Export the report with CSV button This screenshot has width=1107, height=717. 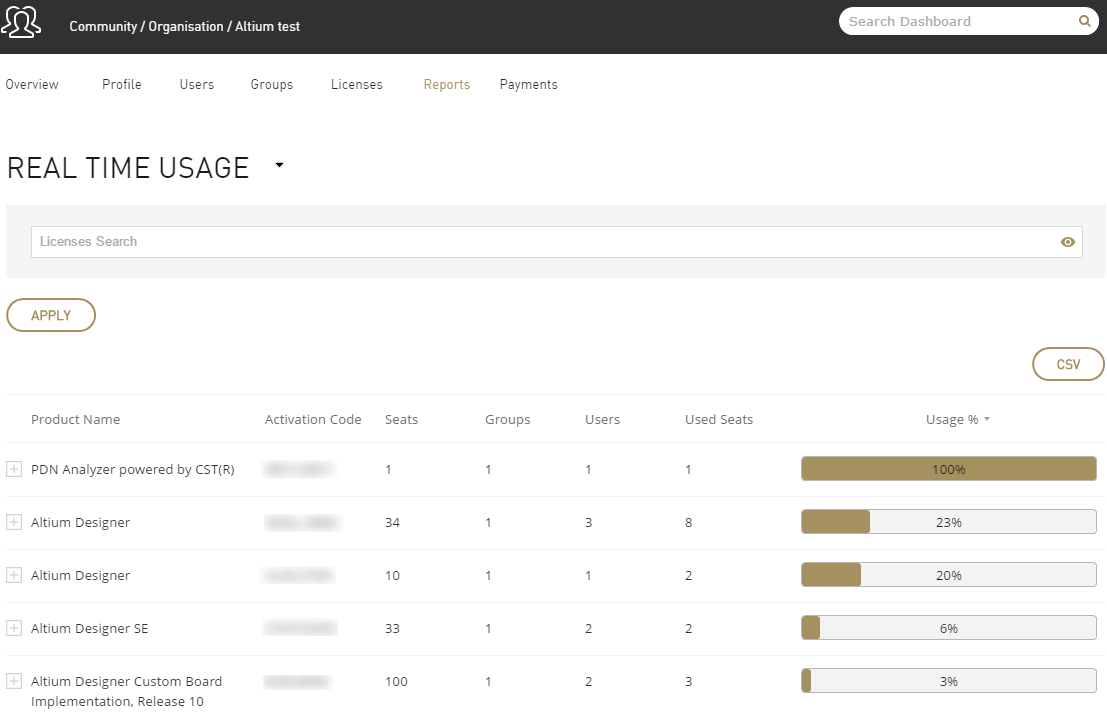(x=1068, y=365)
